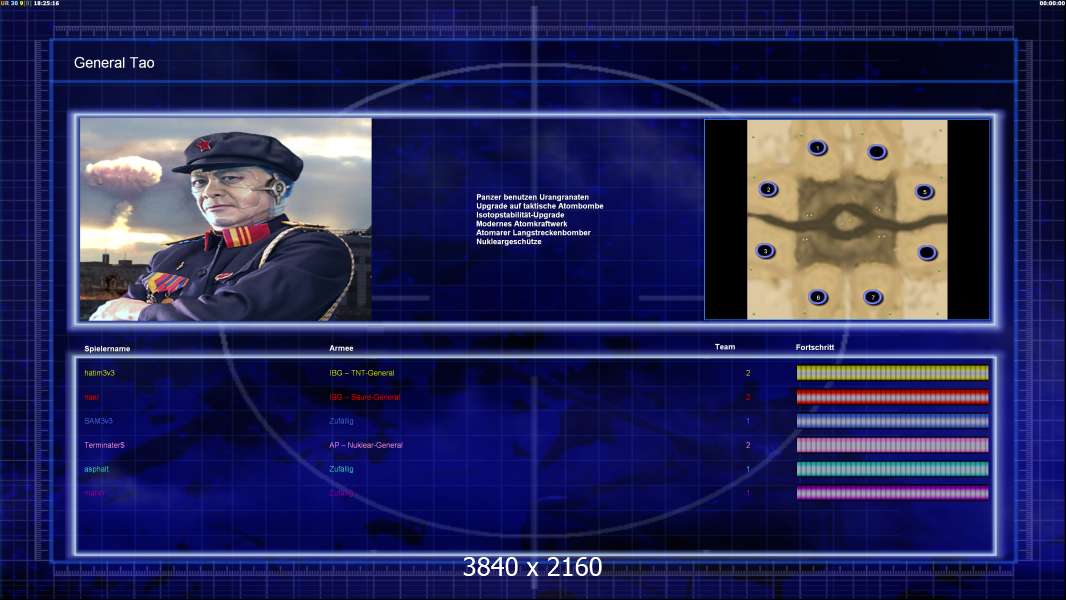Select player asphalt in the list
Viewport: 1066px width, 600px height.
tap(97, 469)
